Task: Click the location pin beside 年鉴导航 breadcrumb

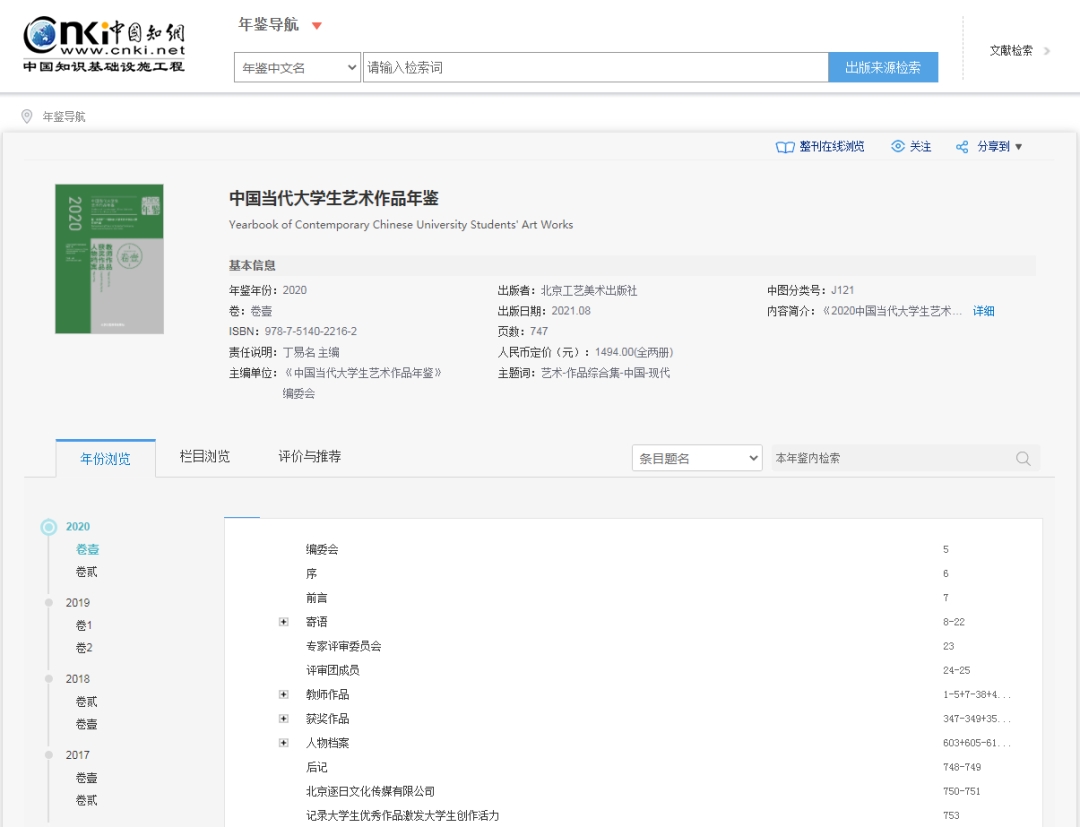Action: click(27, 116)
